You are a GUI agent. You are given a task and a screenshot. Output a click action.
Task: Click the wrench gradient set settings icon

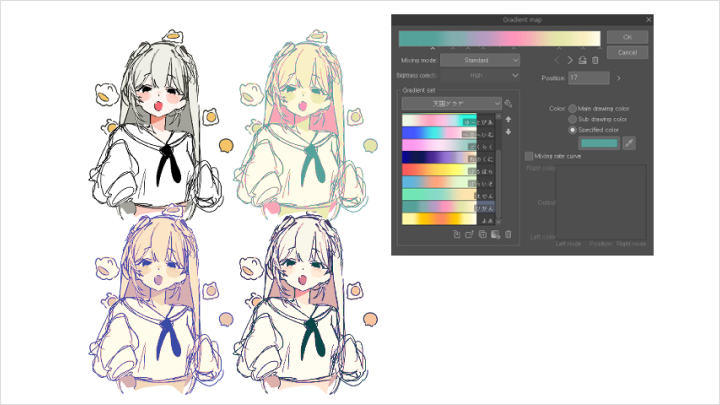508,103
